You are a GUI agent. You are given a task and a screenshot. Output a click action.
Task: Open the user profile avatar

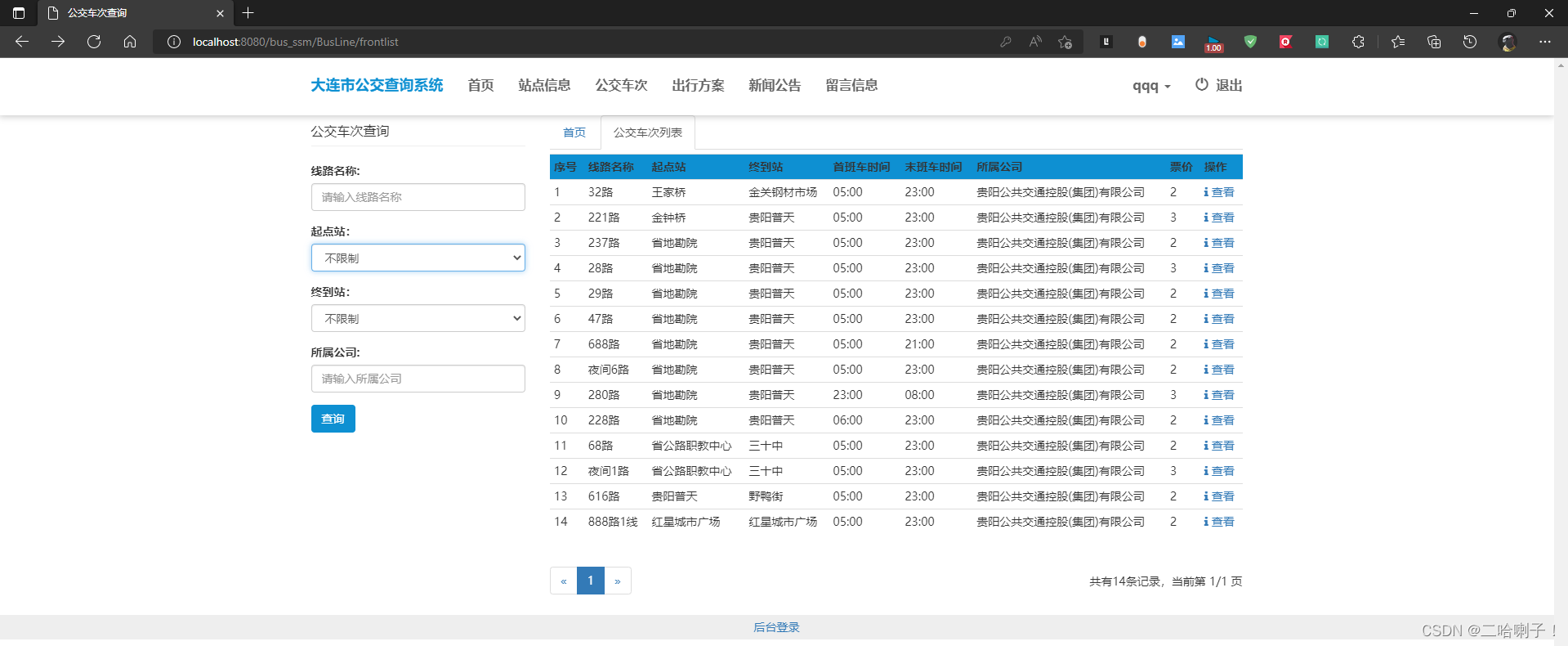pos(1508,42)
